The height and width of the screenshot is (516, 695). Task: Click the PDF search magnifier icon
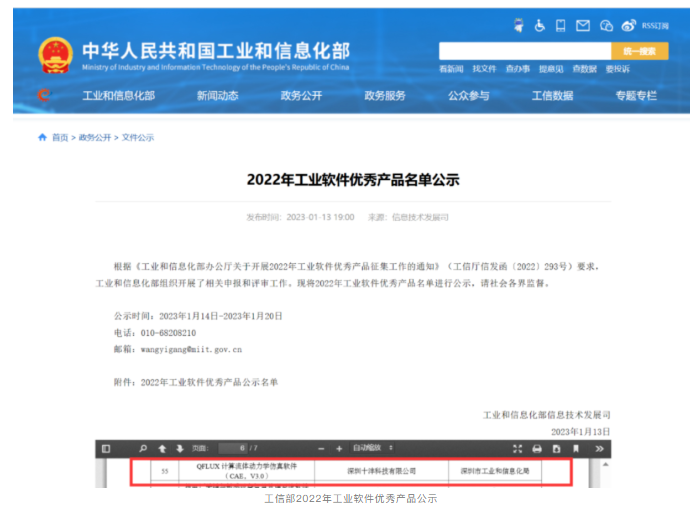(x=143, y=448)
